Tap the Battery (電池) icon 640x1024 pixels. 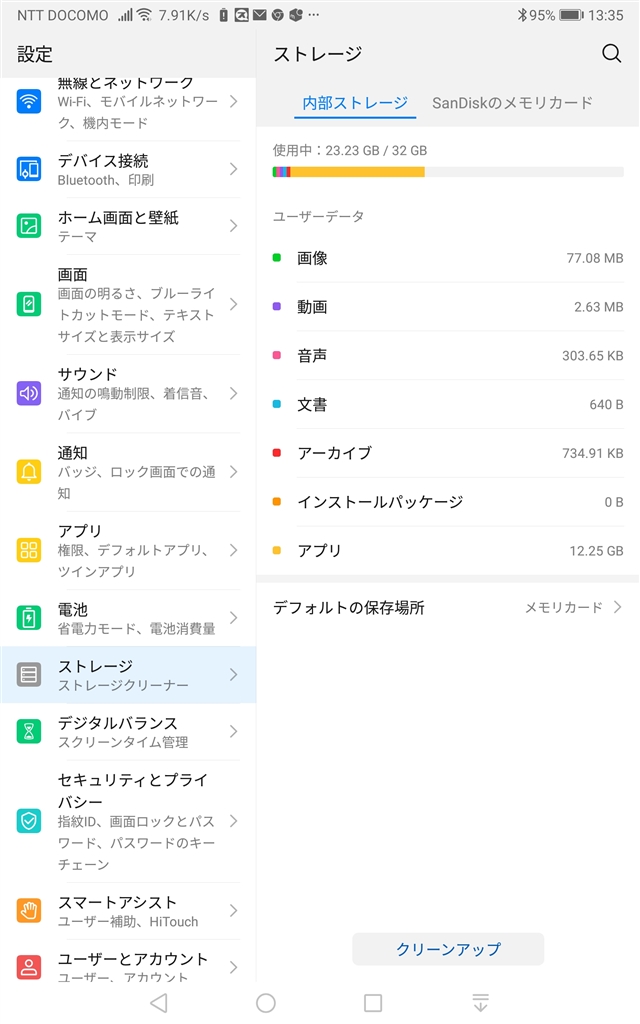click(x=29, y=617)
